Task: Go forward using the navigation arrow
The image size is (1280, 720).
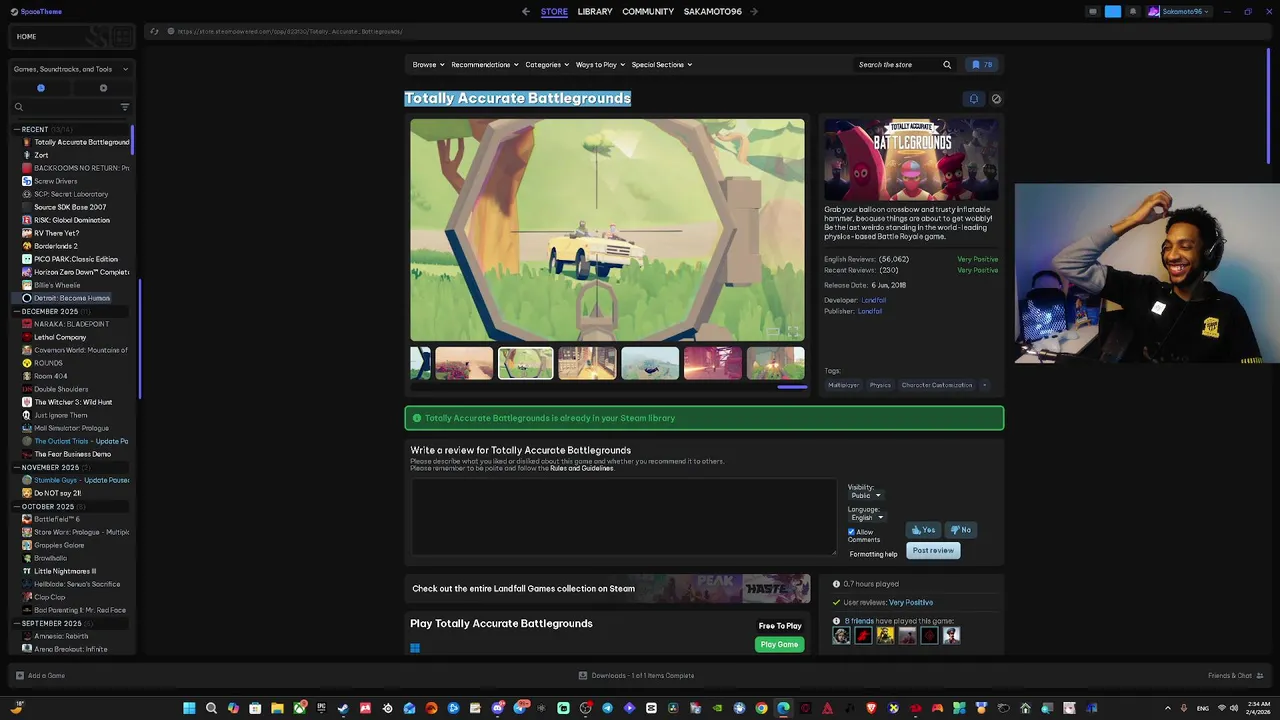Action: (x=754, y=12)
